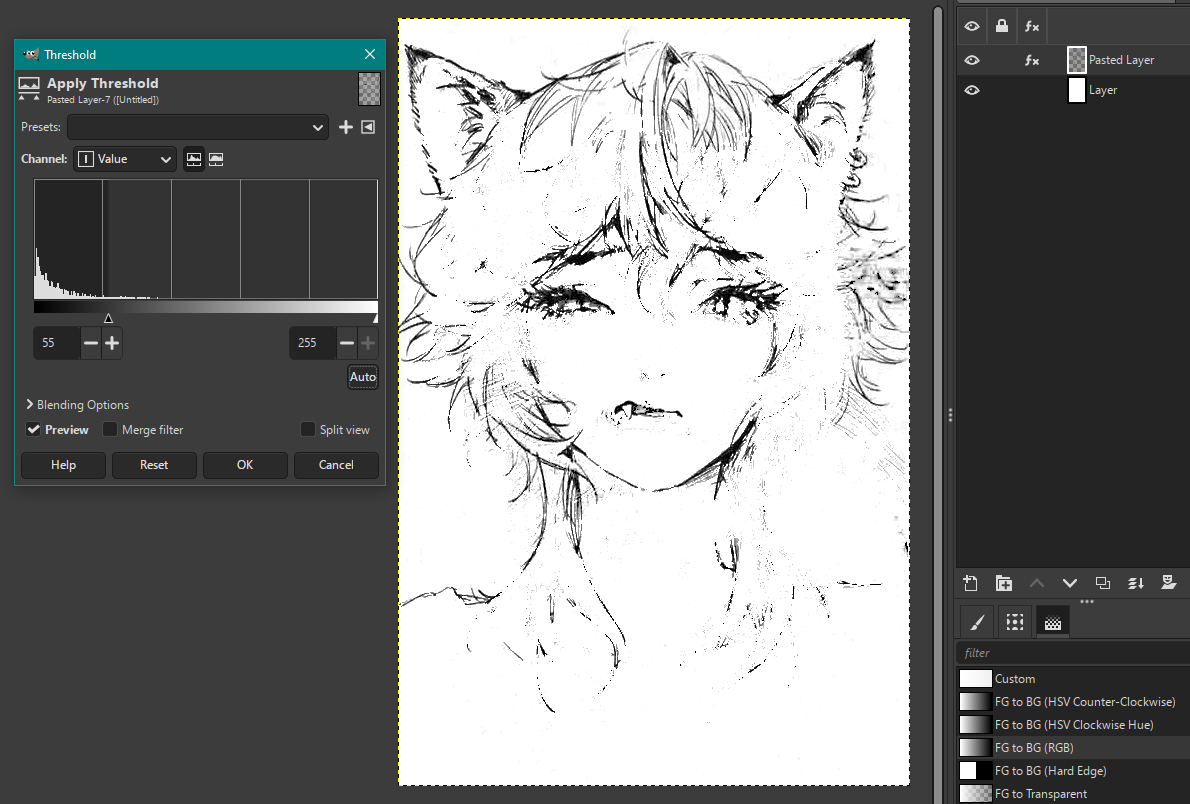Image resolution: width=1190 pixels, height=804 pixels.
Task: Hide the Pasted Layer
Action: click(971, 60)
